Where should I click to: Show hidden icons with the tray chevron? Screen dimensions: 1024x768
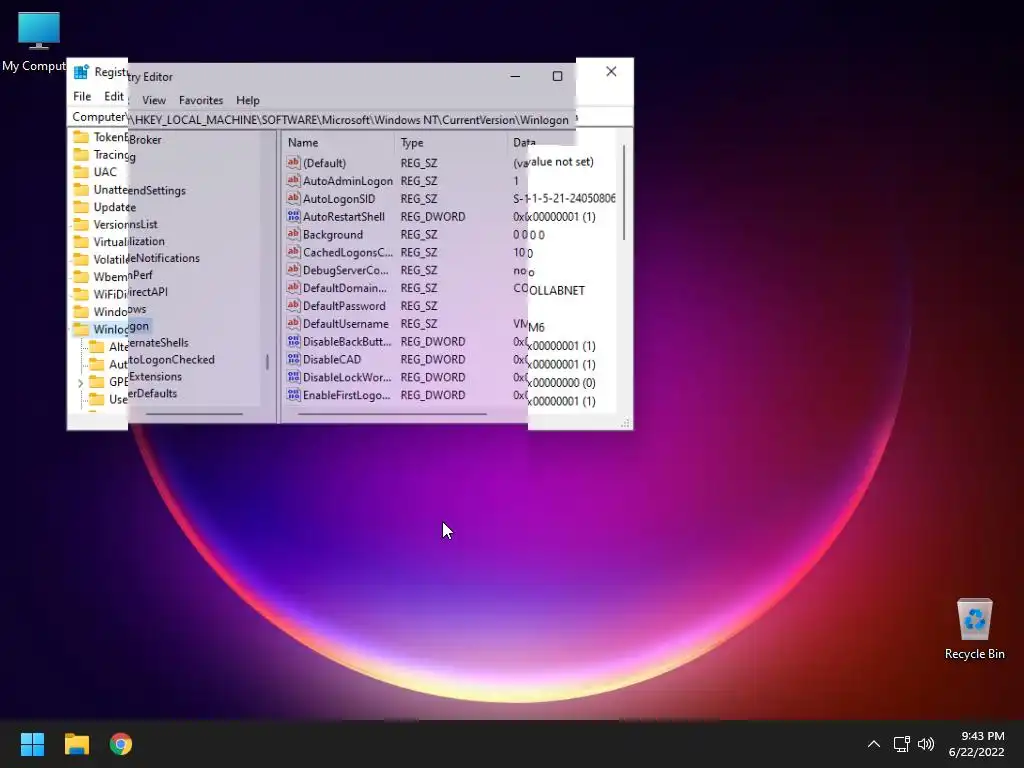tap(874, 744)
